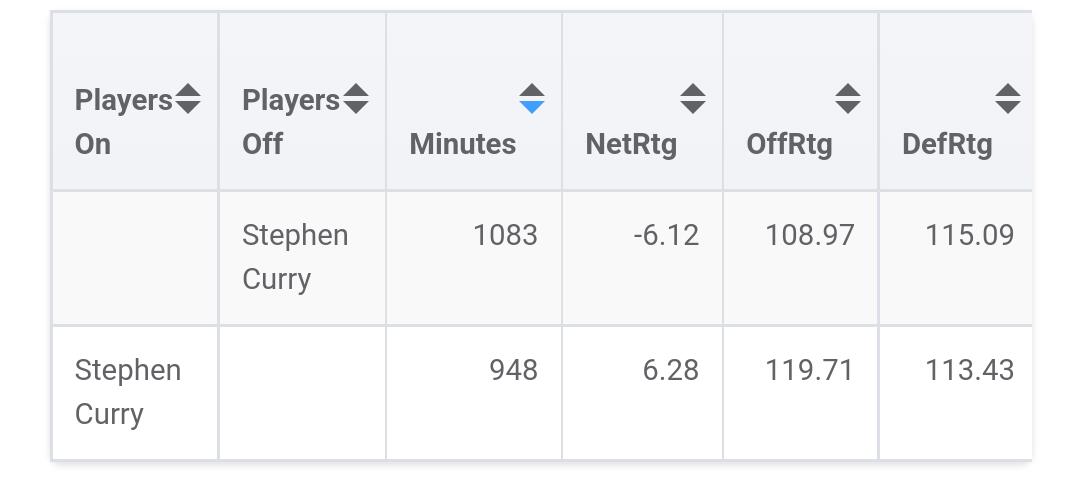This screenshot has height=488, width=1080.
Task: Click the Minutes column header text
Action: 463,144
